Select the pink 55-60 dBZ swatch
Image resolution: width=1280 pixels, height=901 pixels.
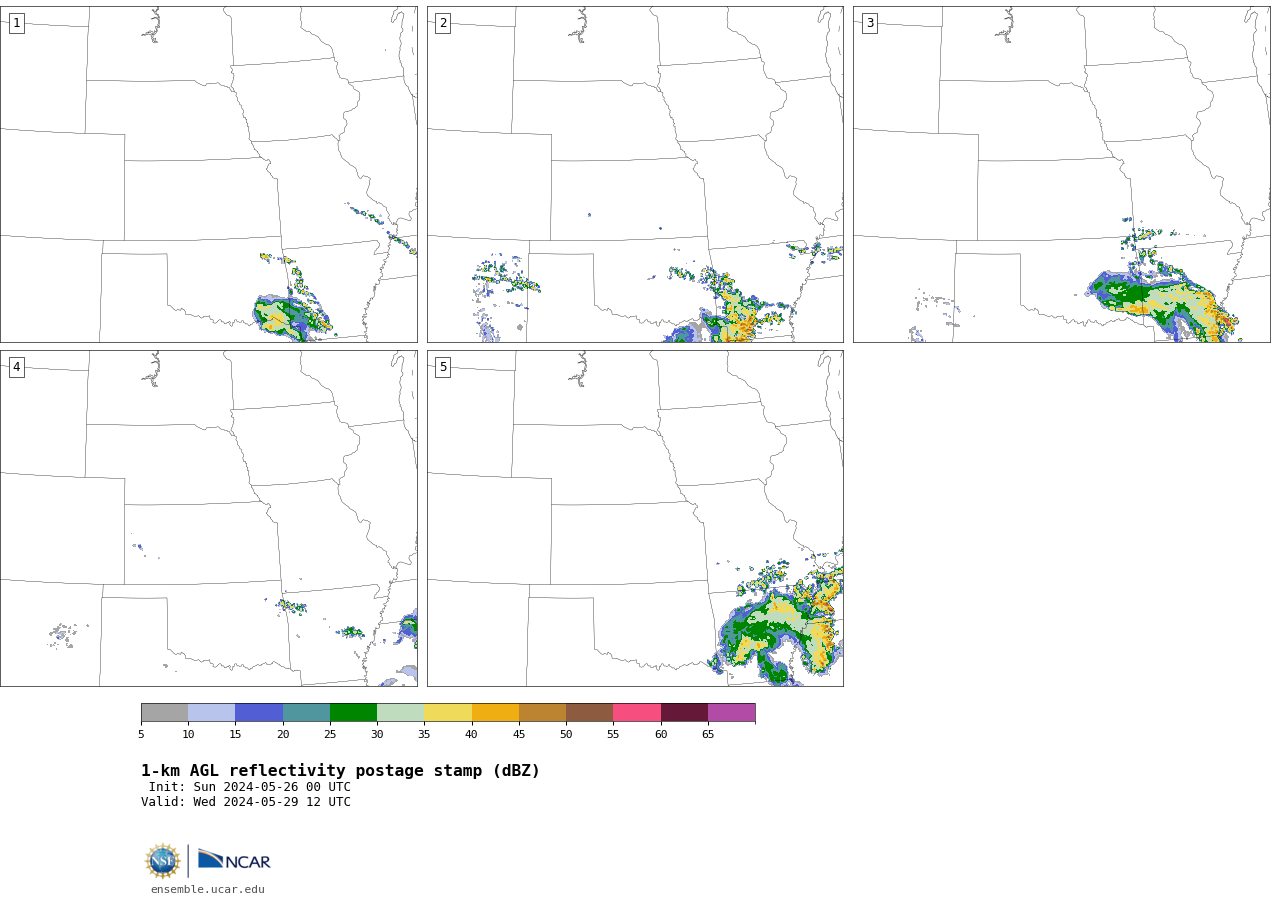coord(637,713)
